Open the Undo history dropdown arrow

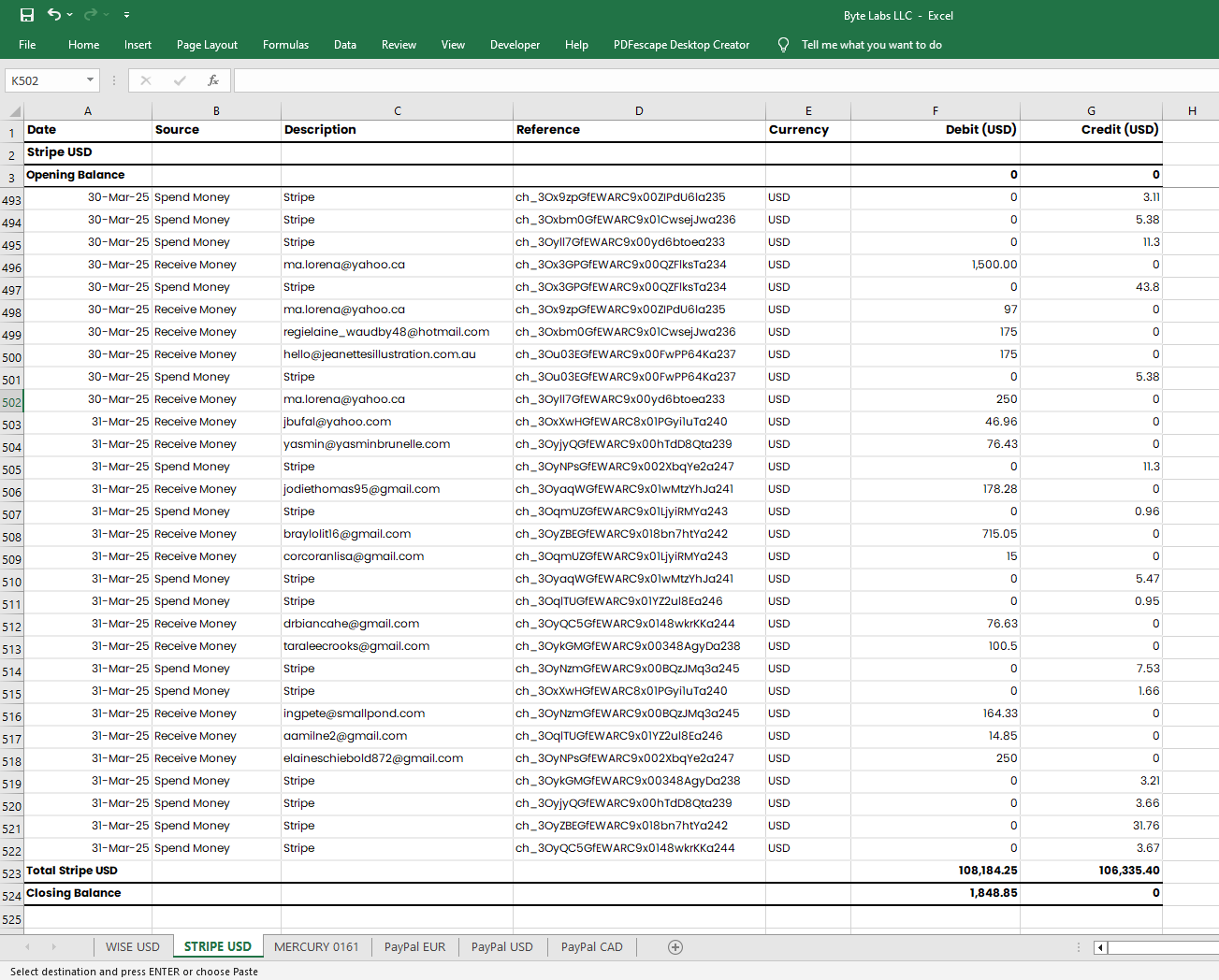pos(70,15)
